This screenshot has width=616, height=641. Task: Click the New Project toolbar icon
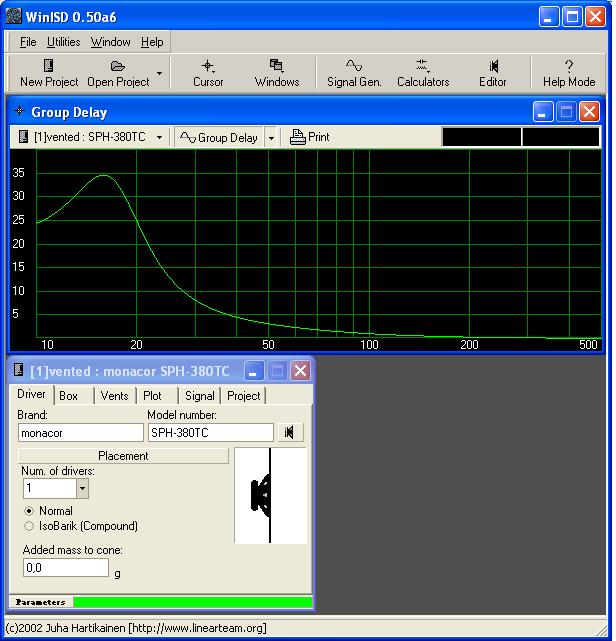point(49,65)
